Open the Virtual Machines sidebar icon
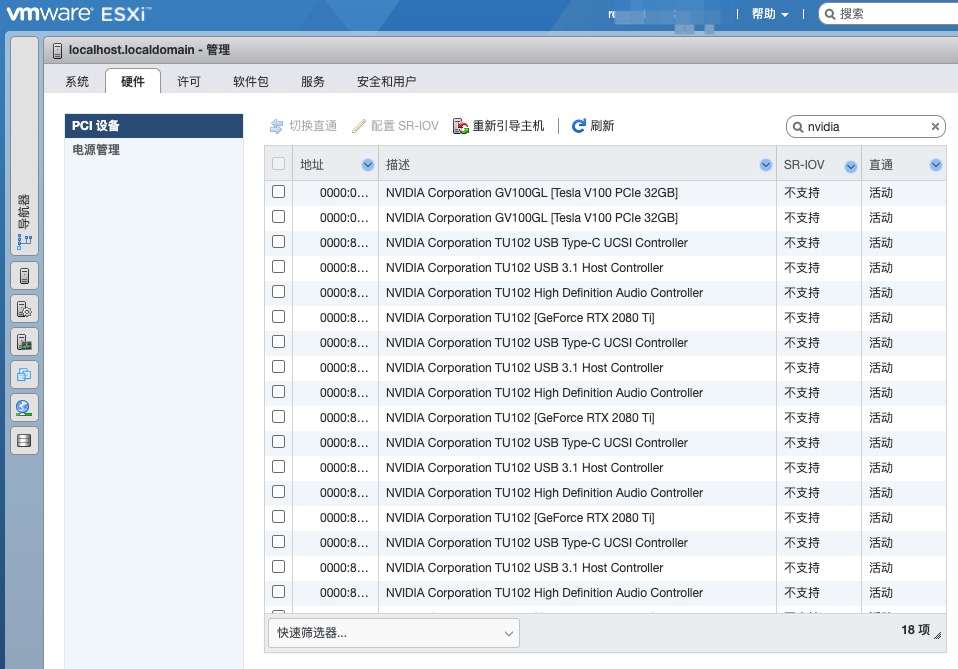Image resolution: width=958 pixels, height=669 pixels. pyautogui.click(x=24, y=375)
